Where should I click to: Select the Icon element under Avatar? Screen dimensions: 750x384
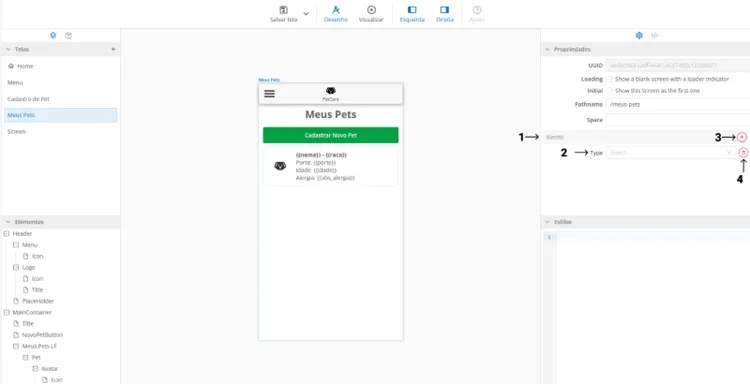[x=56, y=380]
